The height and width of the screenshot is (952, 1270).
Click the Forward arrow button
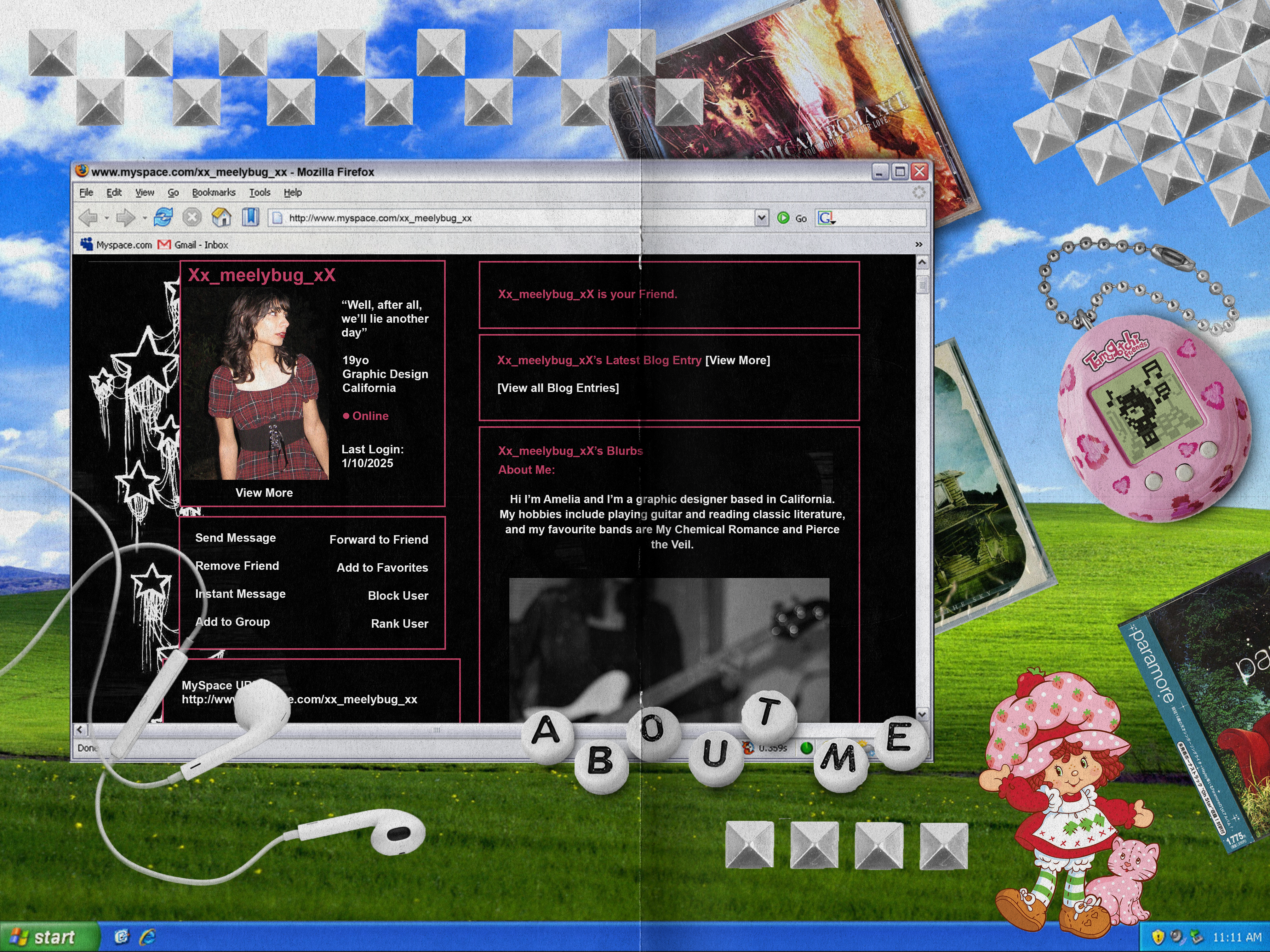[x=125, y=218]
